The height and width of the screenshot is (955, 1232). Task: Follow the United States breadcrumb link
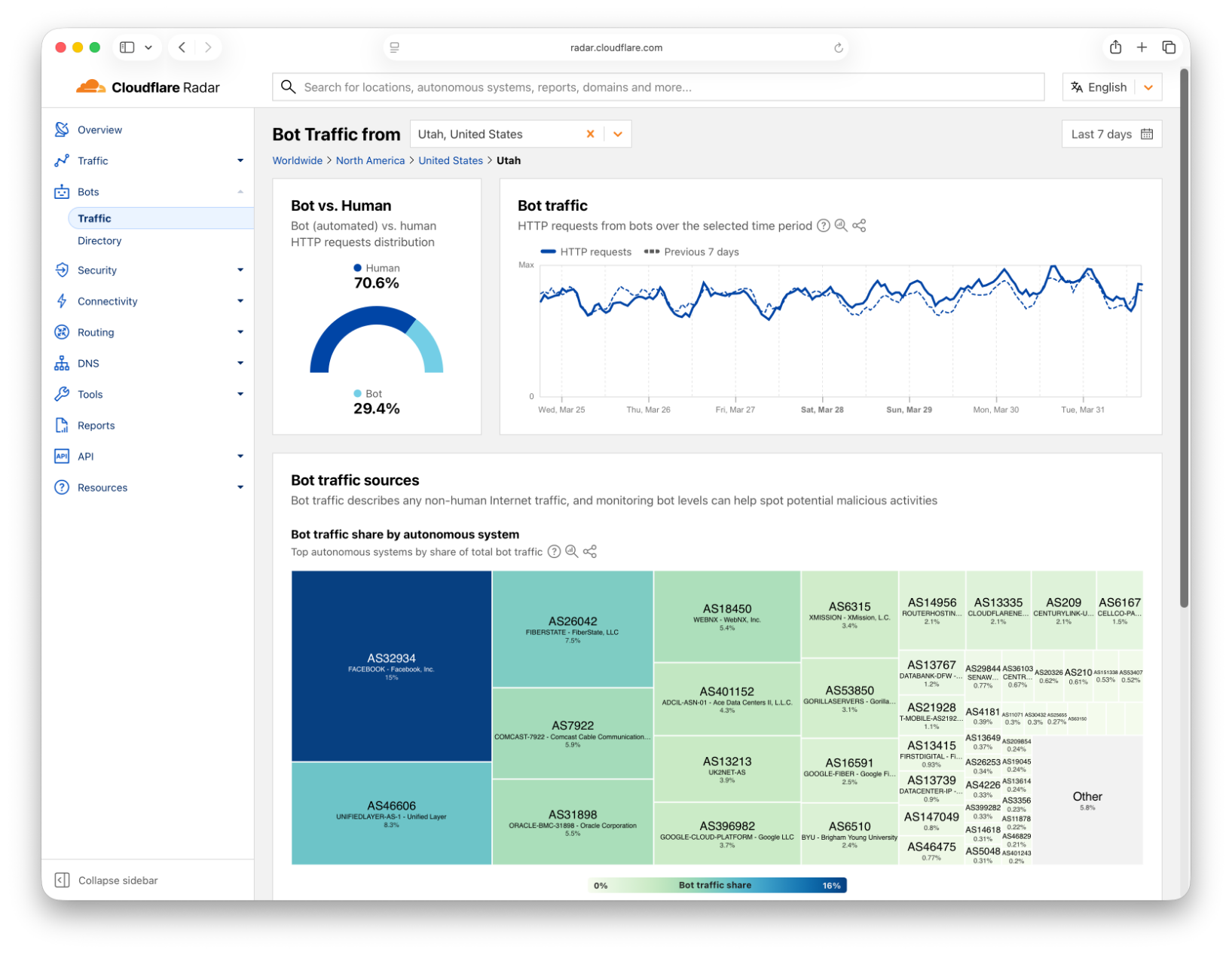[x=450, y=160]
